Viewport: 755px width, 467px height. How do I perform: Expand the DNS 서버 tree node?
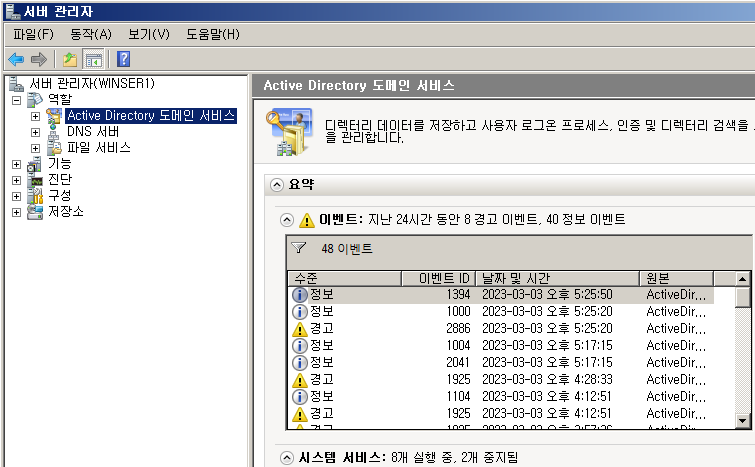(x=35, y=132)
